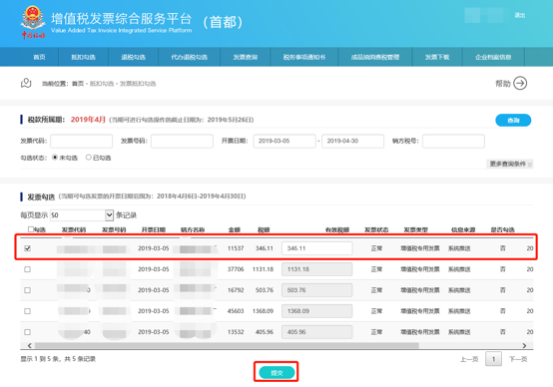
Task: Click the blue 查询 search button
Action: pos(513,120)
